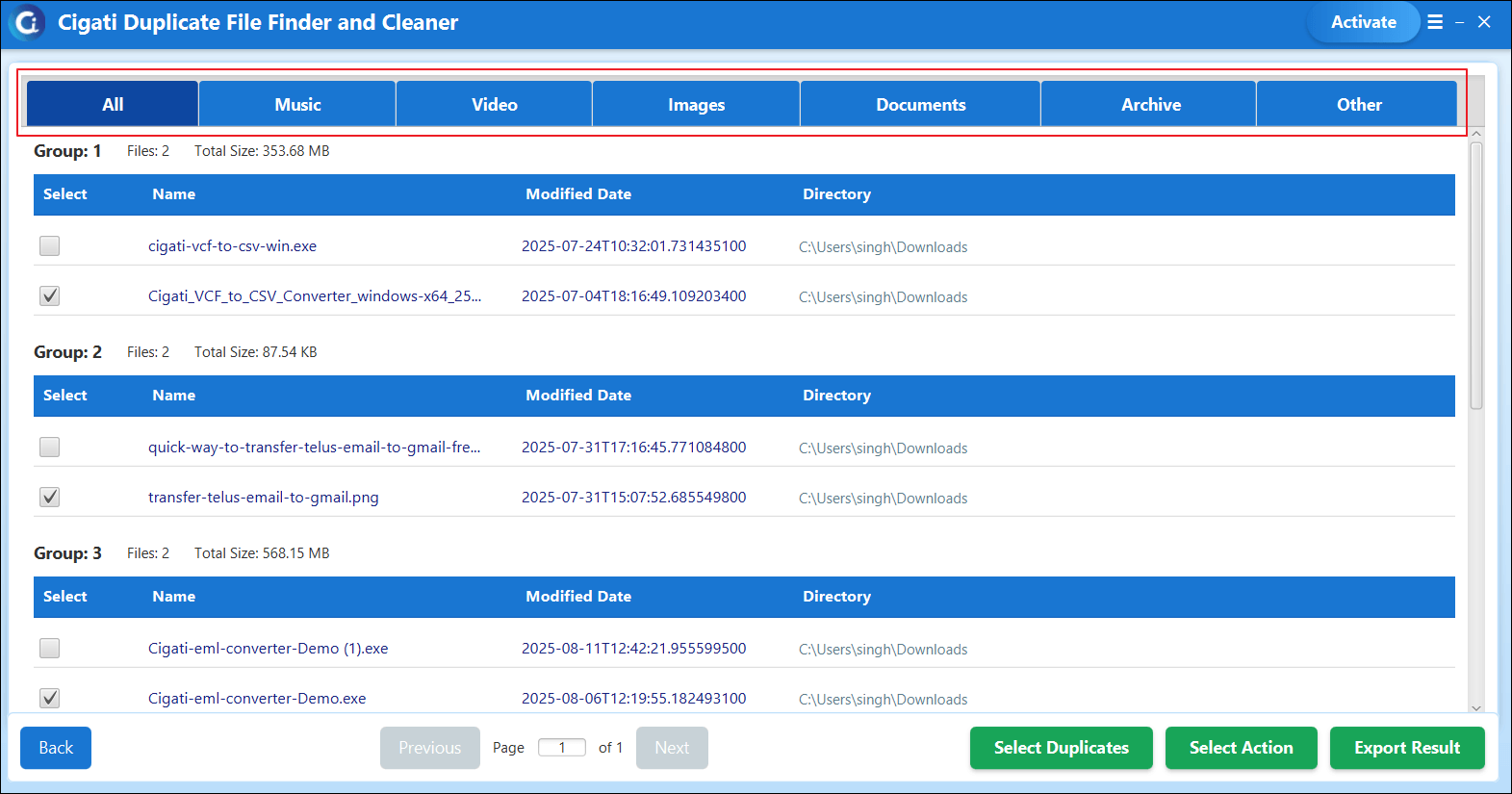The width and height of the screenshot is (1512, 794).
Task: Show the Documents tab
Action: [920, 104]
